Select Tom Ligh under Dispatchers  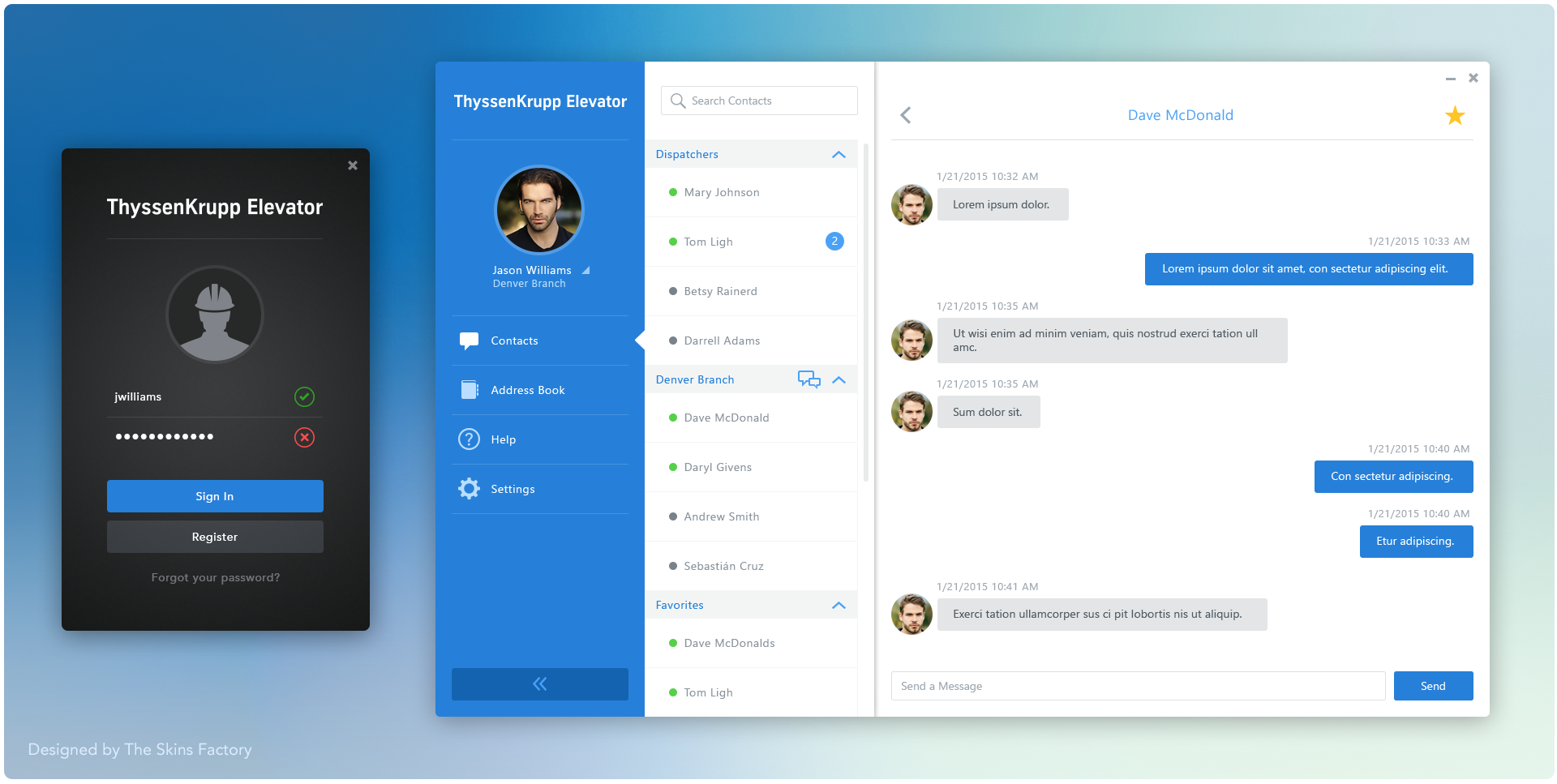coord(751,242)
